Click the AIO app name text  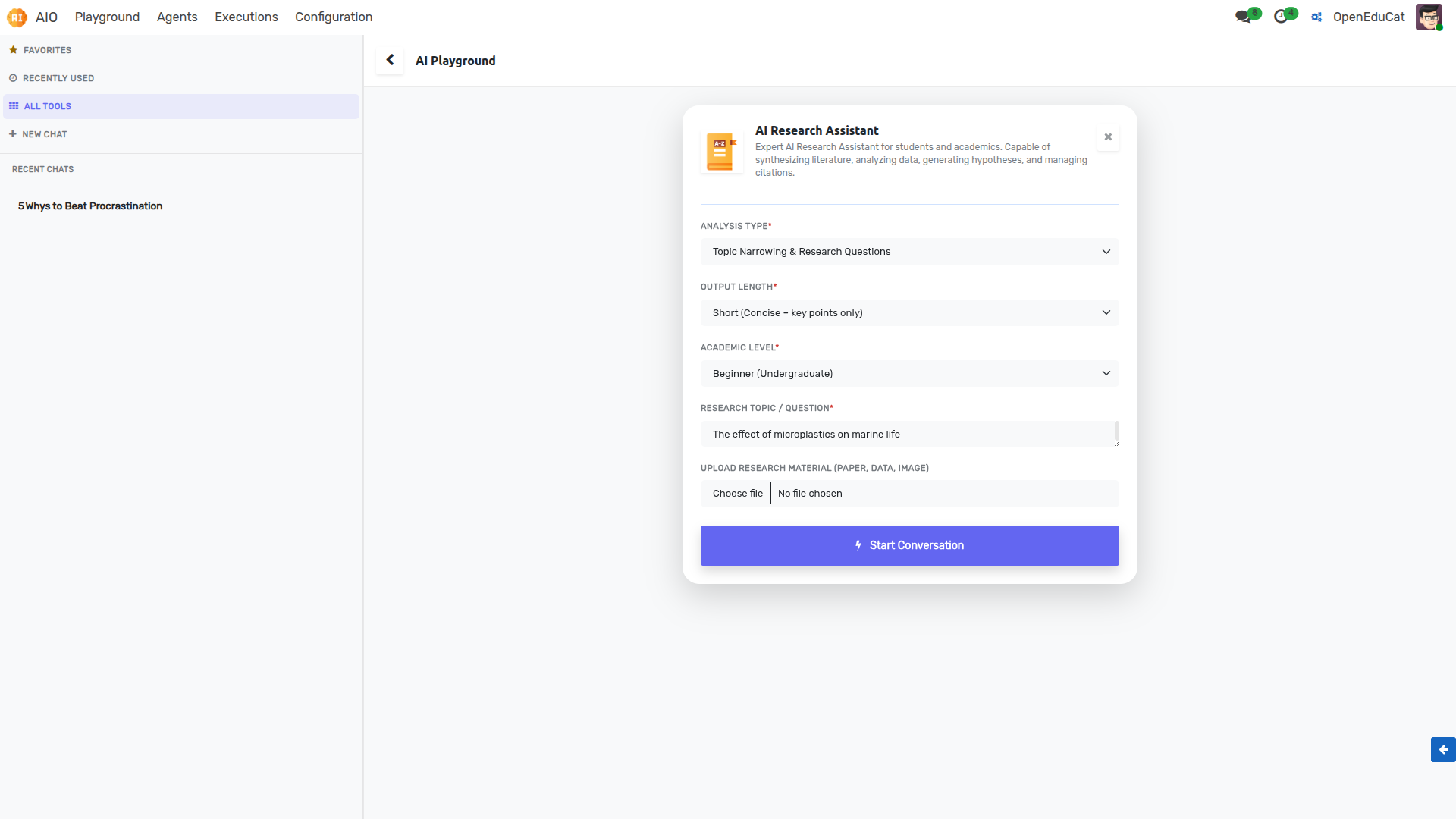click(x=46, y=17)
